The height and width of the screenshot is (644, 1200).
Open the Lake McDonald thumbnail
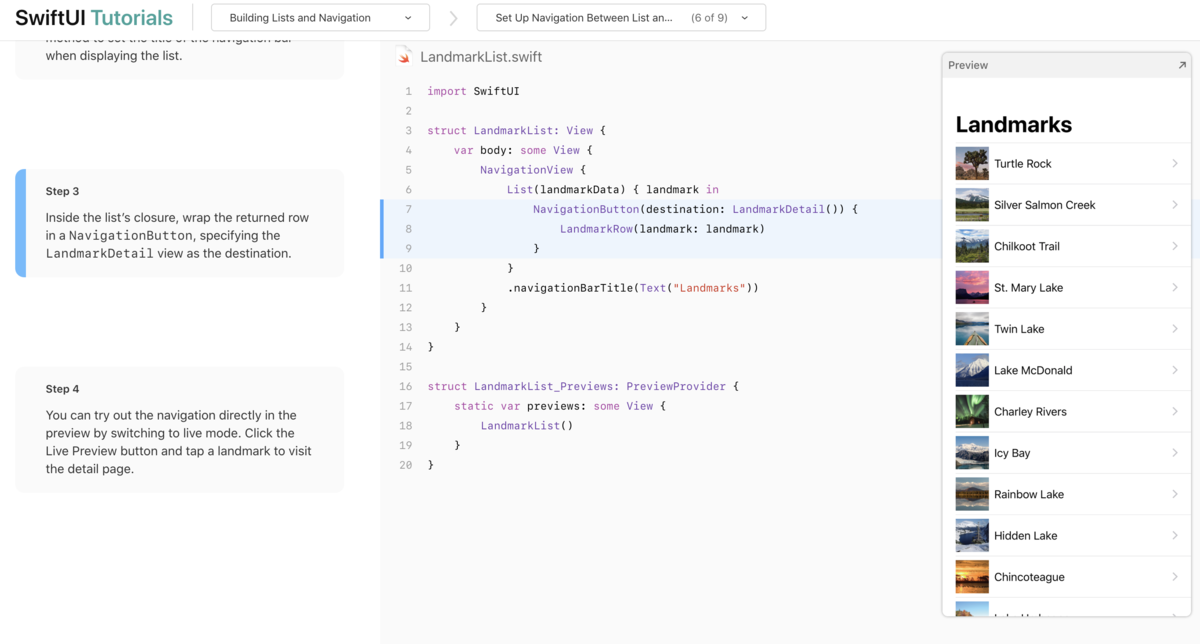pos(972,370)
